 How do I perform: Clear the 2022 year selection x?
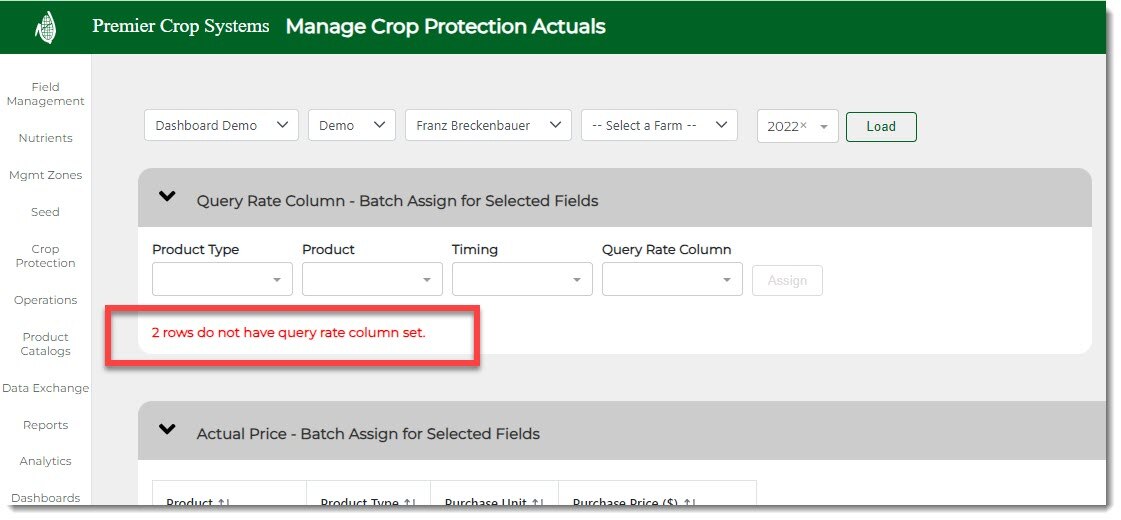click(x=803, y=126)
